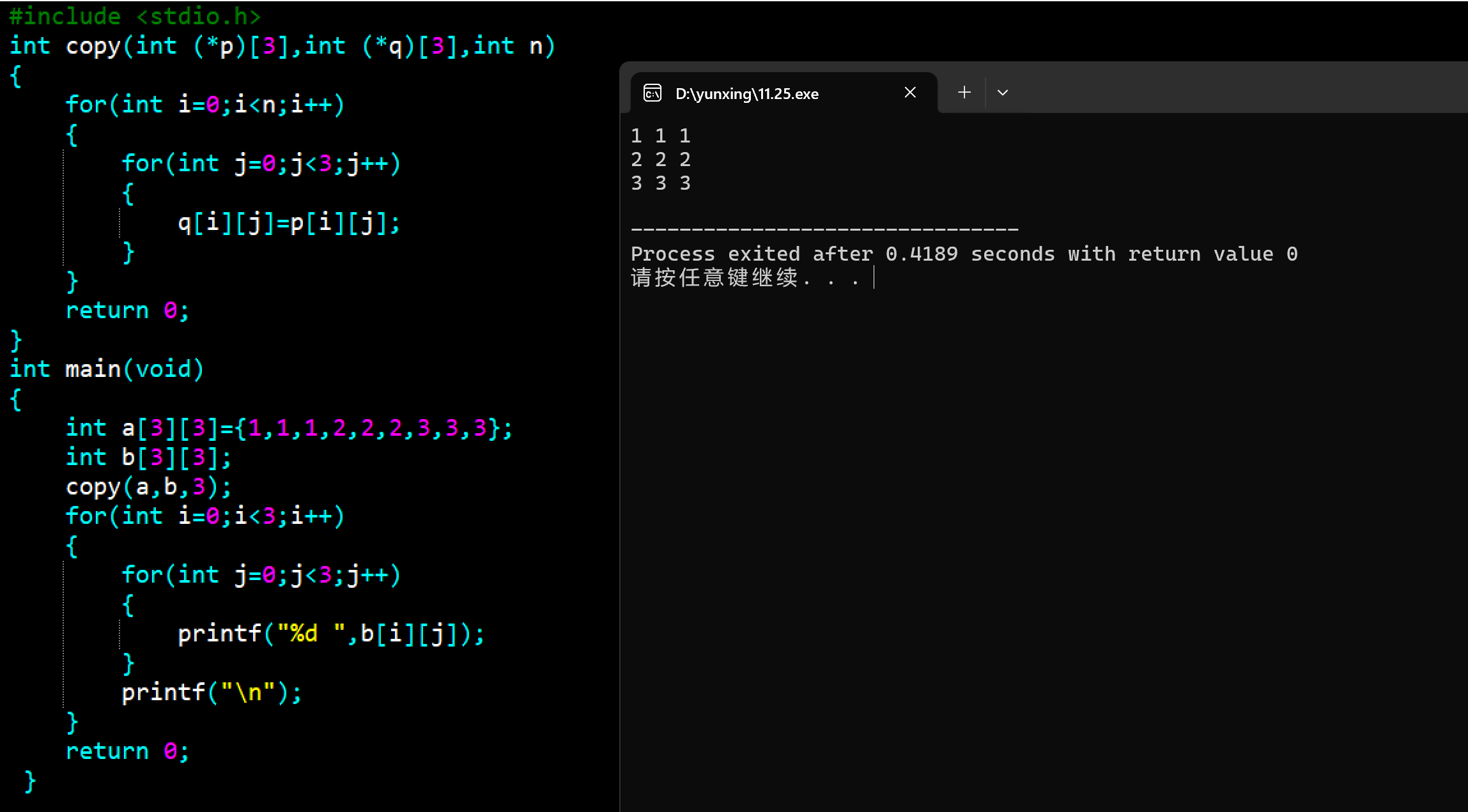Click the terminal icon in the 11.25.exe tab
The width and height of the screenshot is (1468, 812).
point(652,93)
